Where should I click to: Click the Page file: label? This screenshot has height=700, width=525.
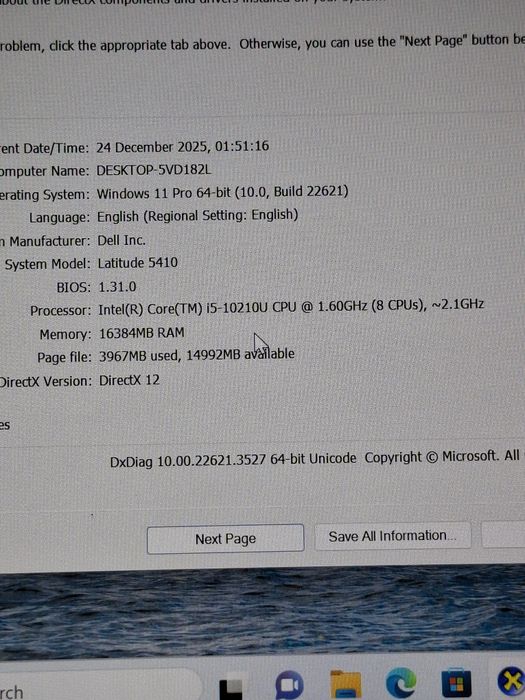[x=64, y=358]
